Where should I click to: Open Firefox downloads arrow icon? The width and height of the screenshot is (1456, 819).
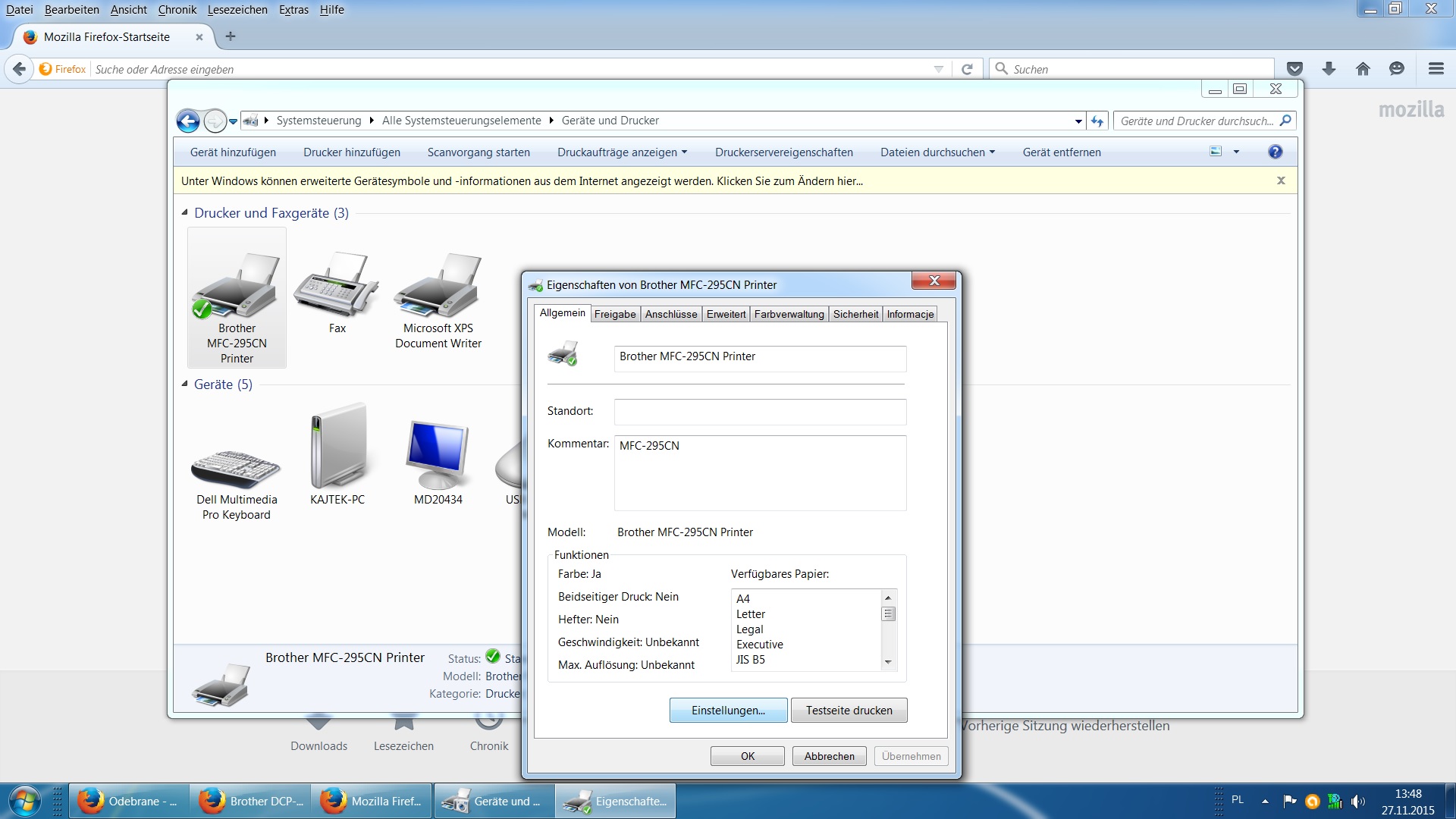pos(1329,69)
